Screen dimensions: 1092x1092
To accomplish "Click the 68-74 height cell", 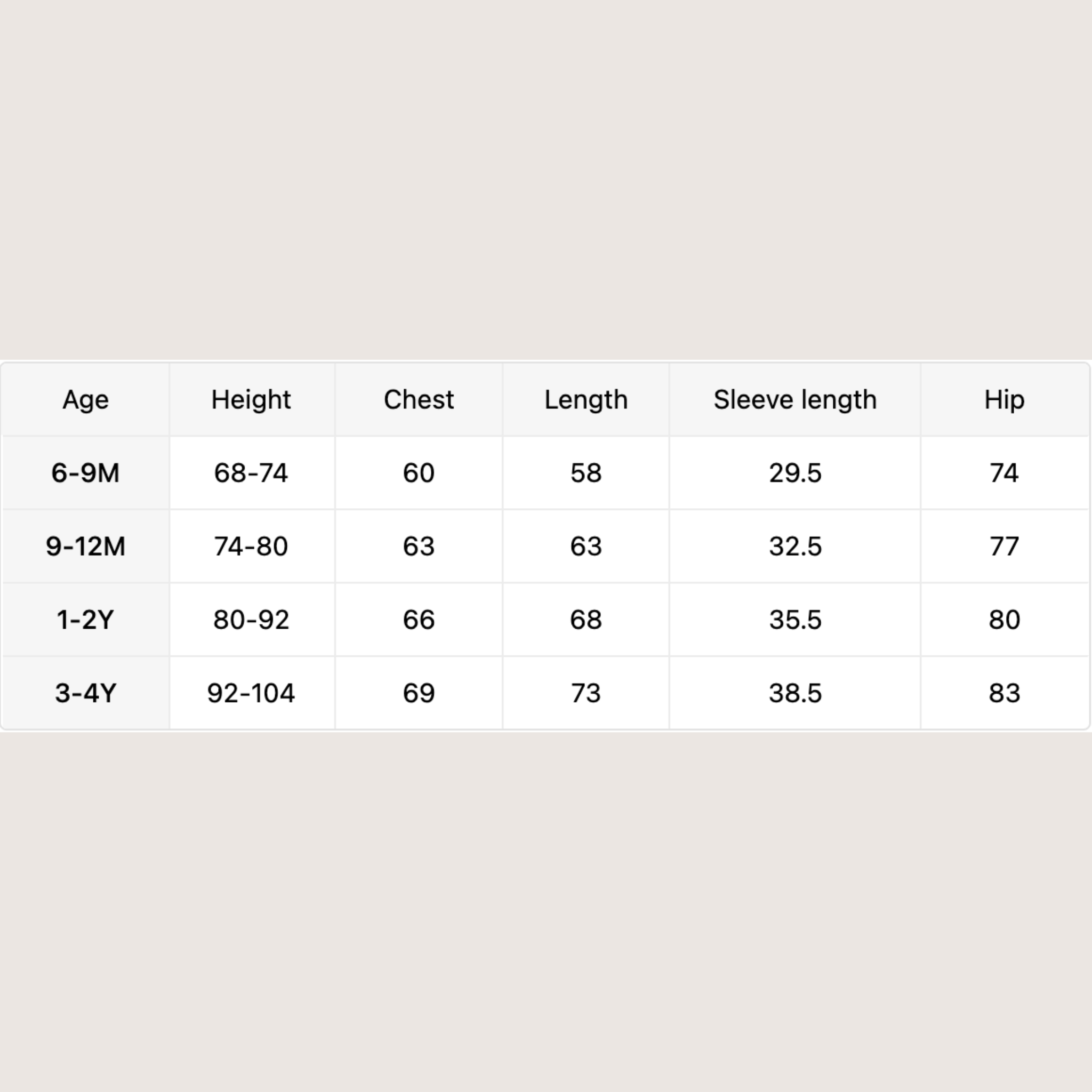I will pos(251,472).
